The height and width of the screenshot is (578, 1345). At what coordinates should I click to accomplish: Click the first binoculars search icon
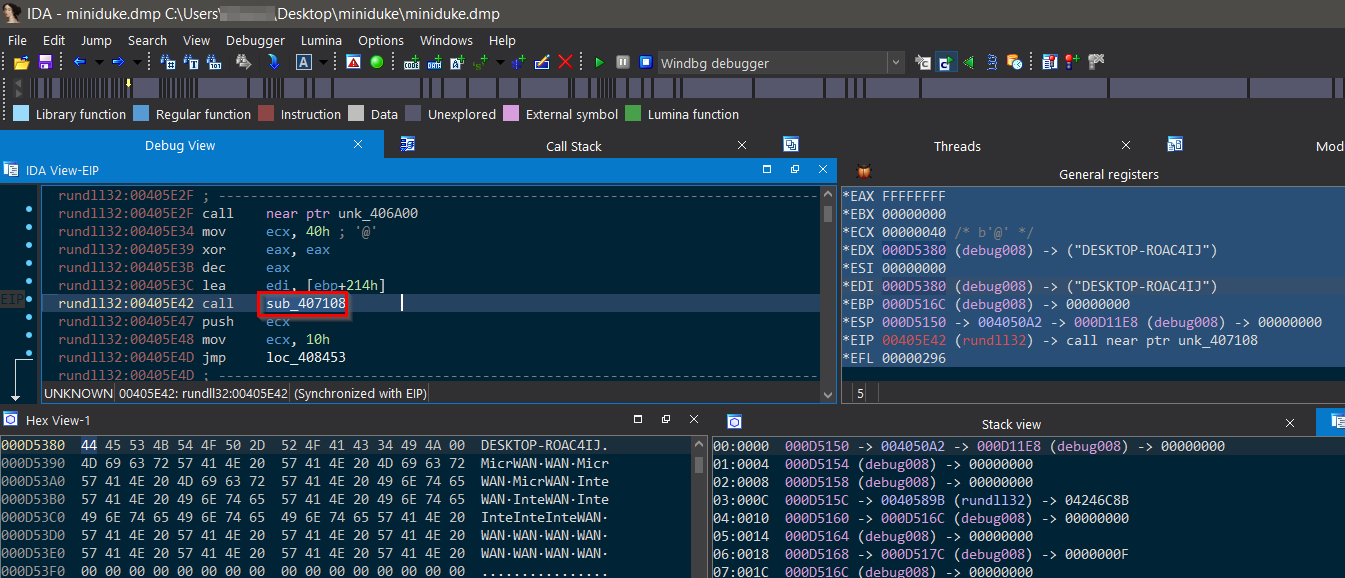point(168,62)
